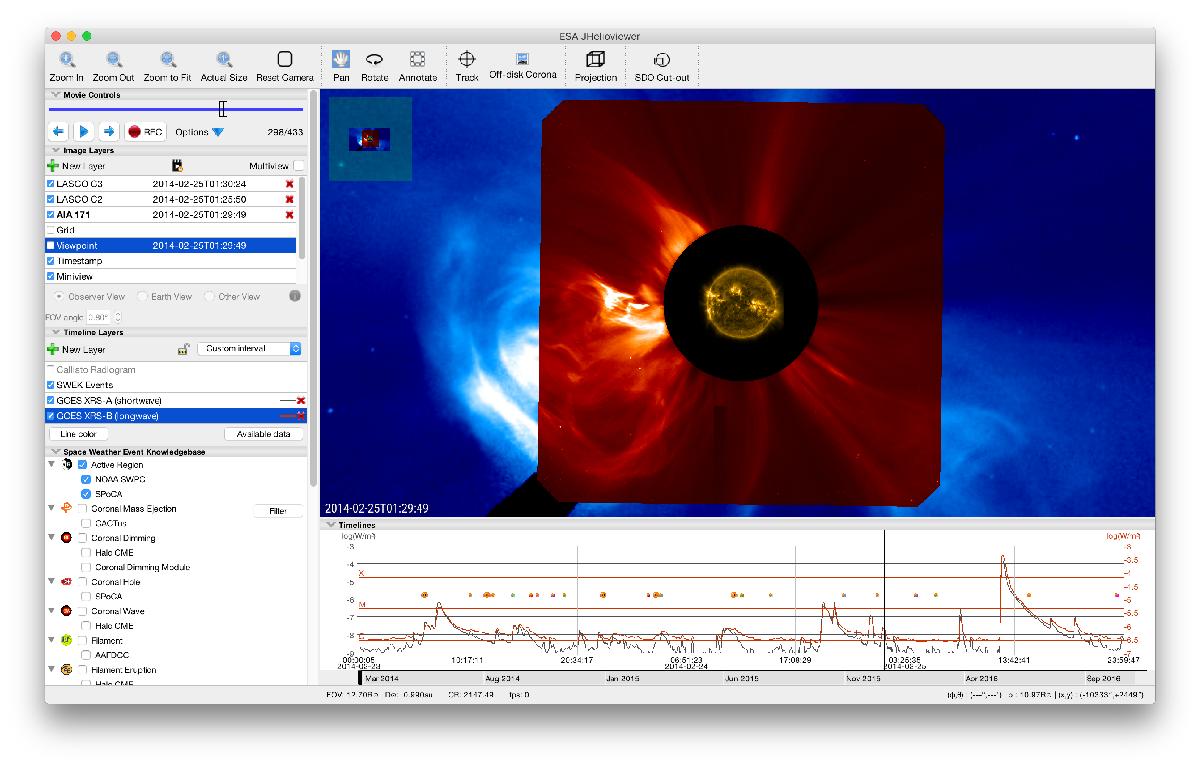Check the Coronal Mass Ejection checkbox

(x=84, y=509)
